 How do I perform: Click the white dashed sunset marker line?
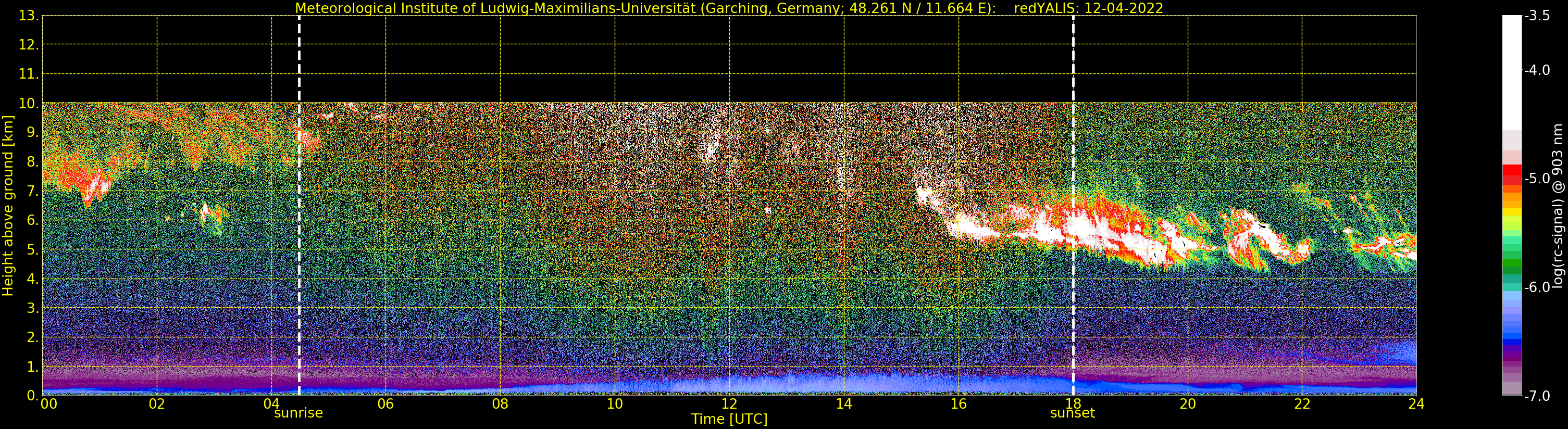(1073, 205)
